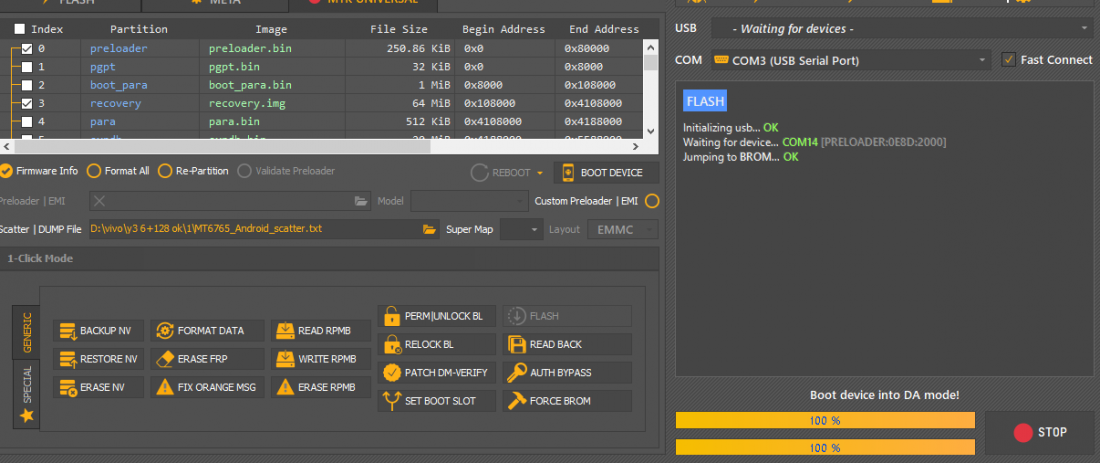This screenshot has height=463, width=1100.
Task: Click the Scatter file path input field
Action: point(255,229)
